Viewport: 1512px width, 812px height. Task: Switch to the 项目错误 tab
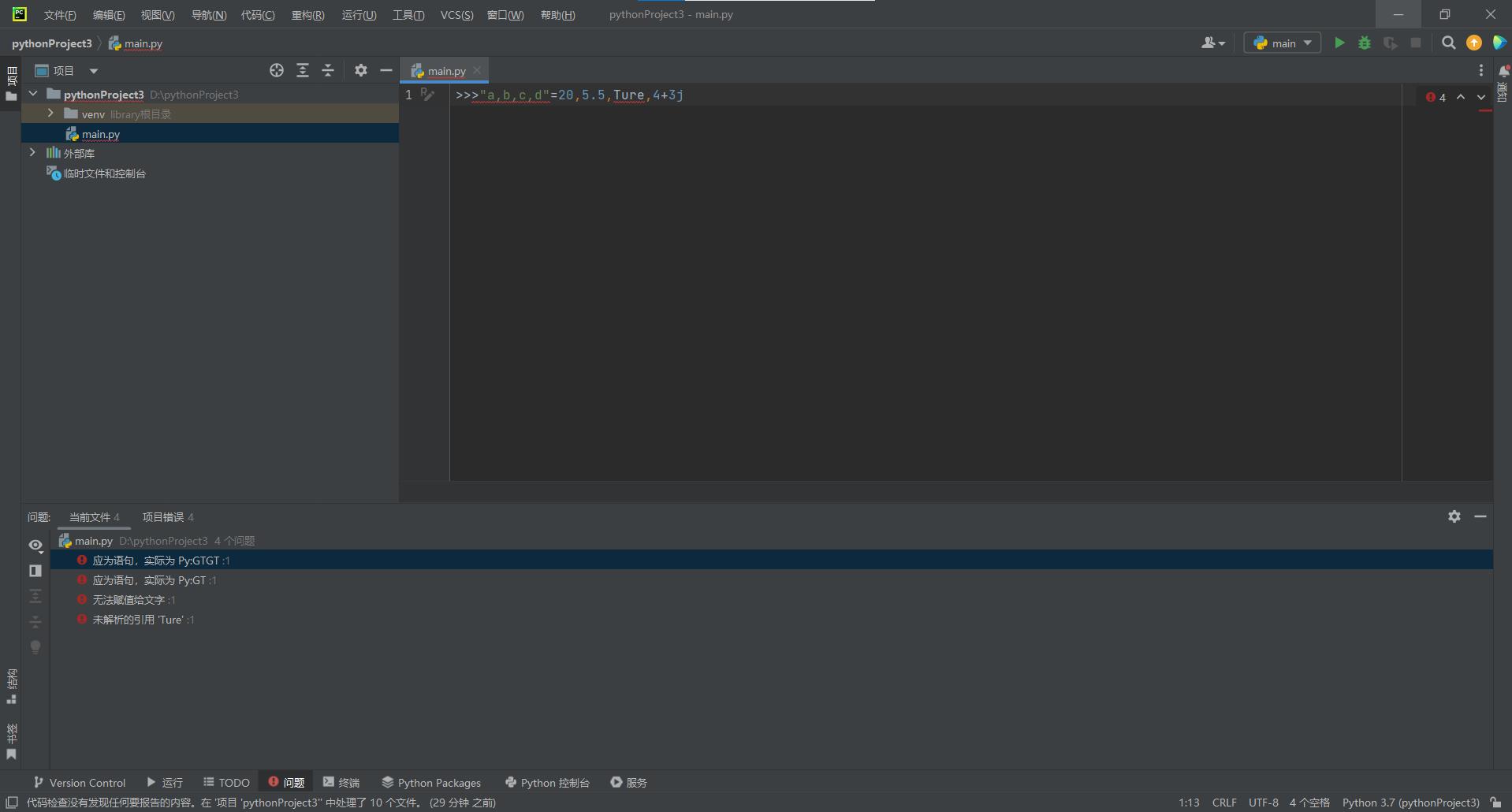click(167, 517)
